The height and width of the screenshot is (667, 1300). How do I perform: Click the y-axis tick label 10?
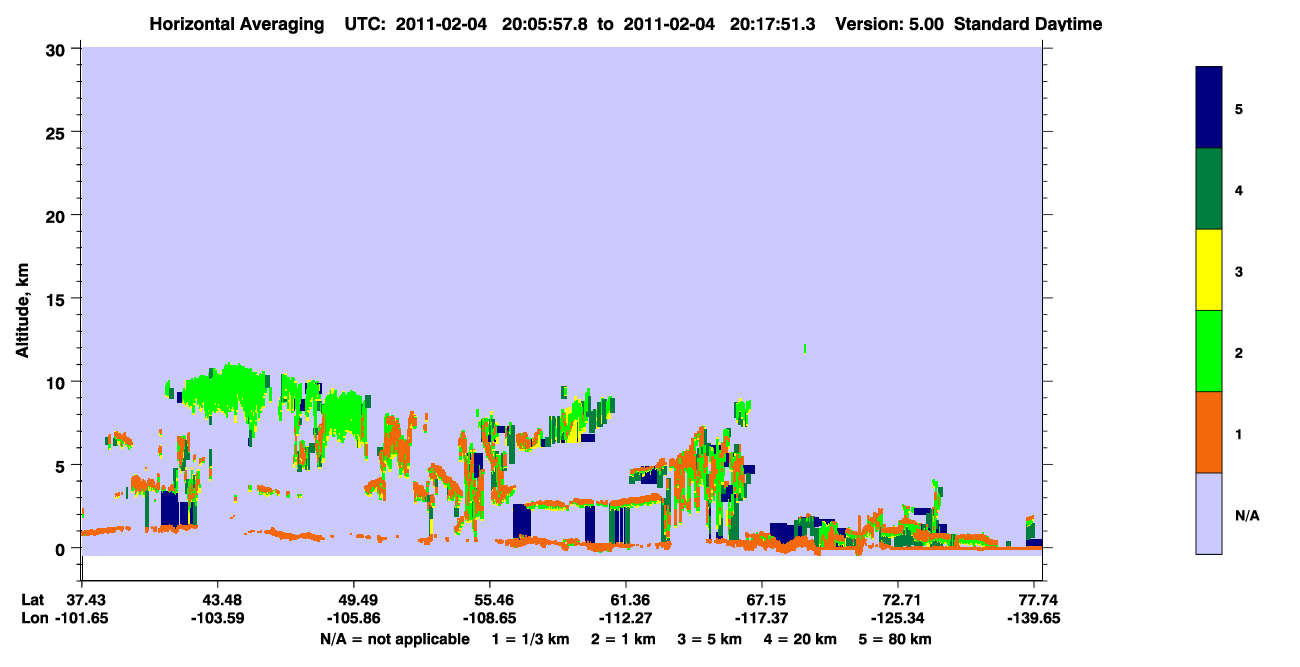[57, 382]
